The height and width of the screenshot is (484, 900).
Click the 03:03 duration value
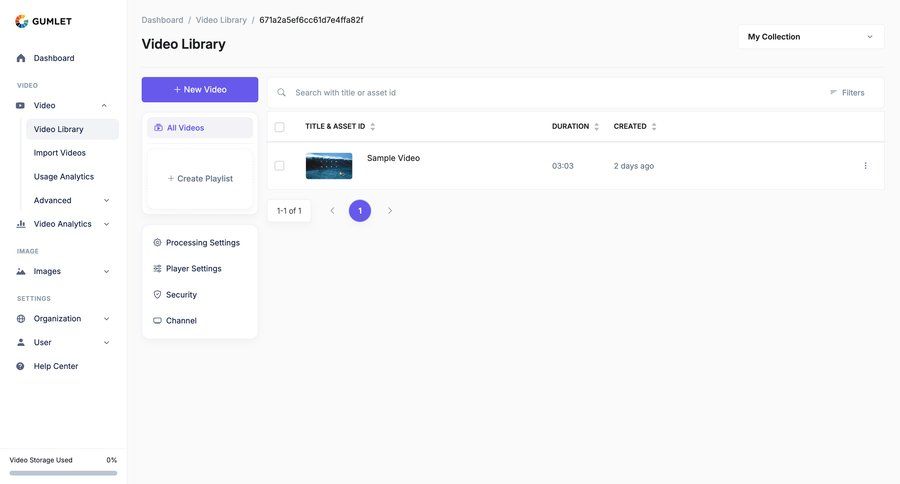click(x=562, y=166)
